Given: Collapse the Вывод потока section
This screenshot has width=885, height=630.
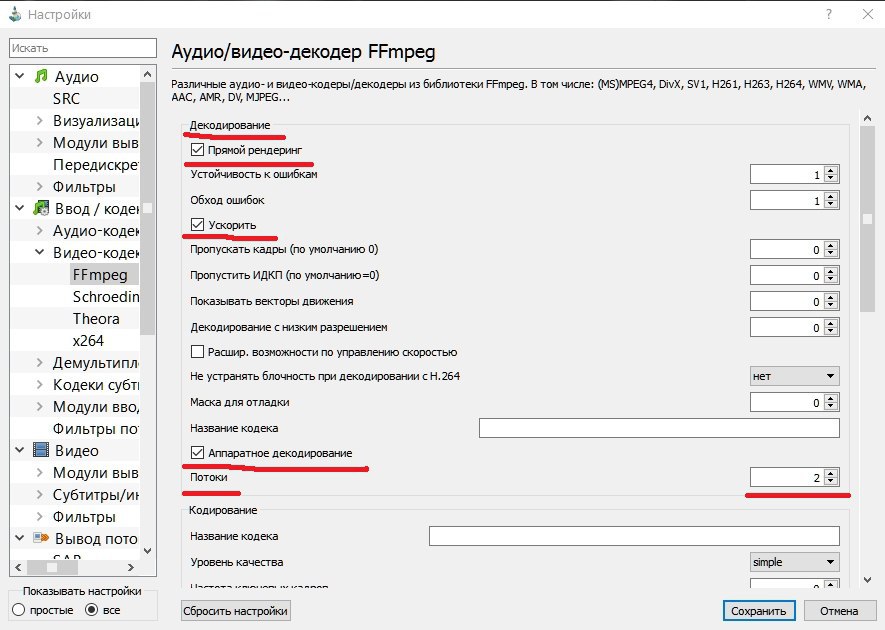Looking at the screenshot, I should point(20,539).
